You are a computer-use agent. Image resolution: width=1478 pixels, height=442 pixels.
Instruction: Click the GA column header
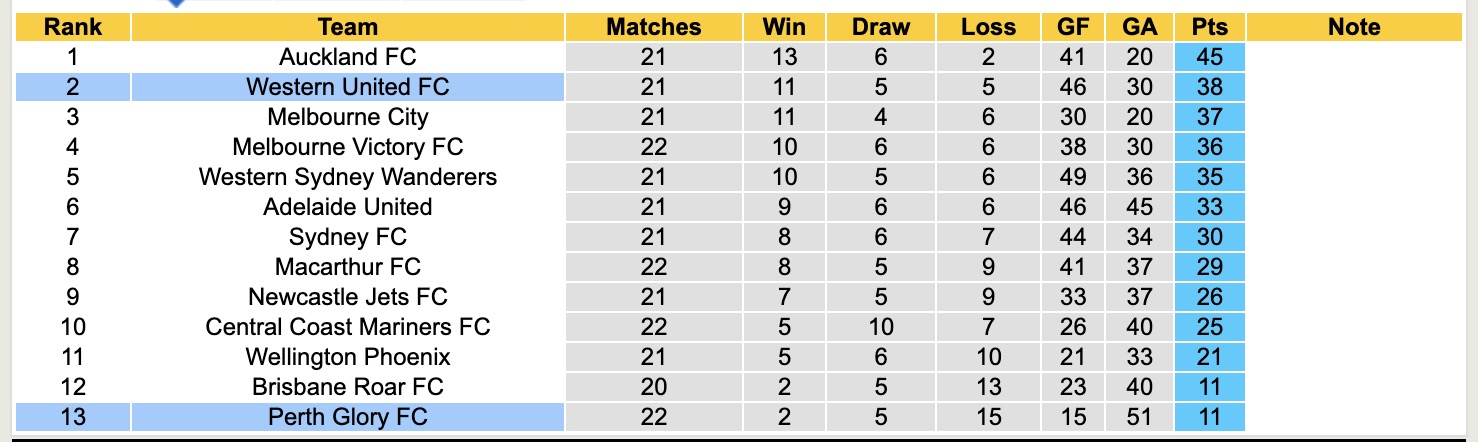pyautogui.click(x=1139, y=27)
